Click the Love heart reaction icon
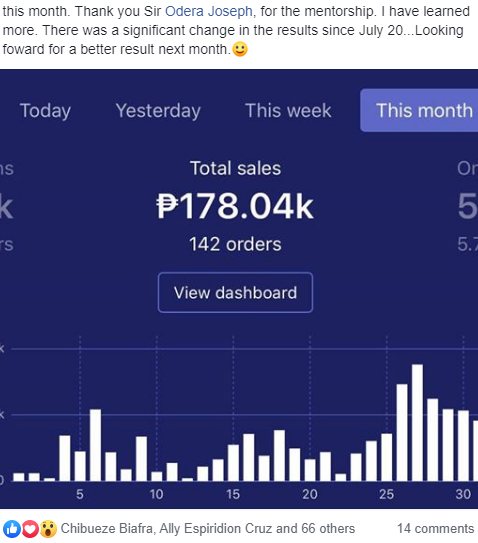The image size is (478, 543). 30,529
